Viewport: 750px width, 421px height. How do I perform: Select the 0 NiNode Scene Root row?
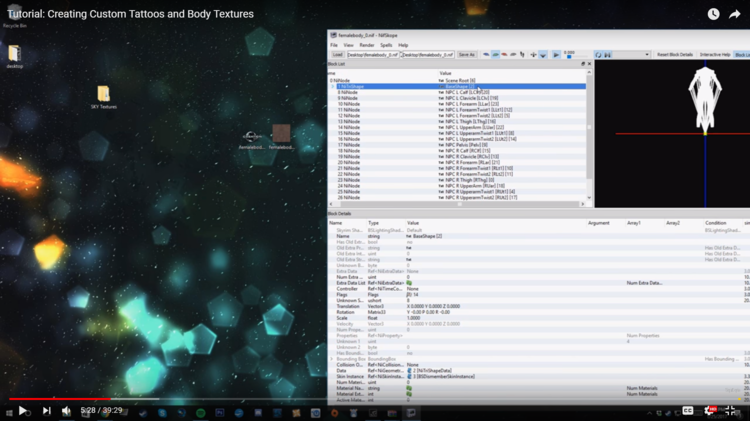pyautogui.click(x=457, y=80)
